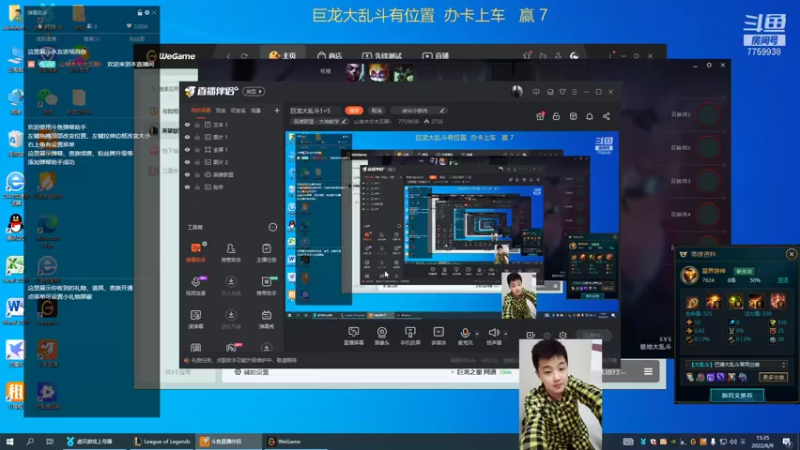This screenshot has height=450, width=800.
Task: Open the notification bell icon
Action: (589, 116)
